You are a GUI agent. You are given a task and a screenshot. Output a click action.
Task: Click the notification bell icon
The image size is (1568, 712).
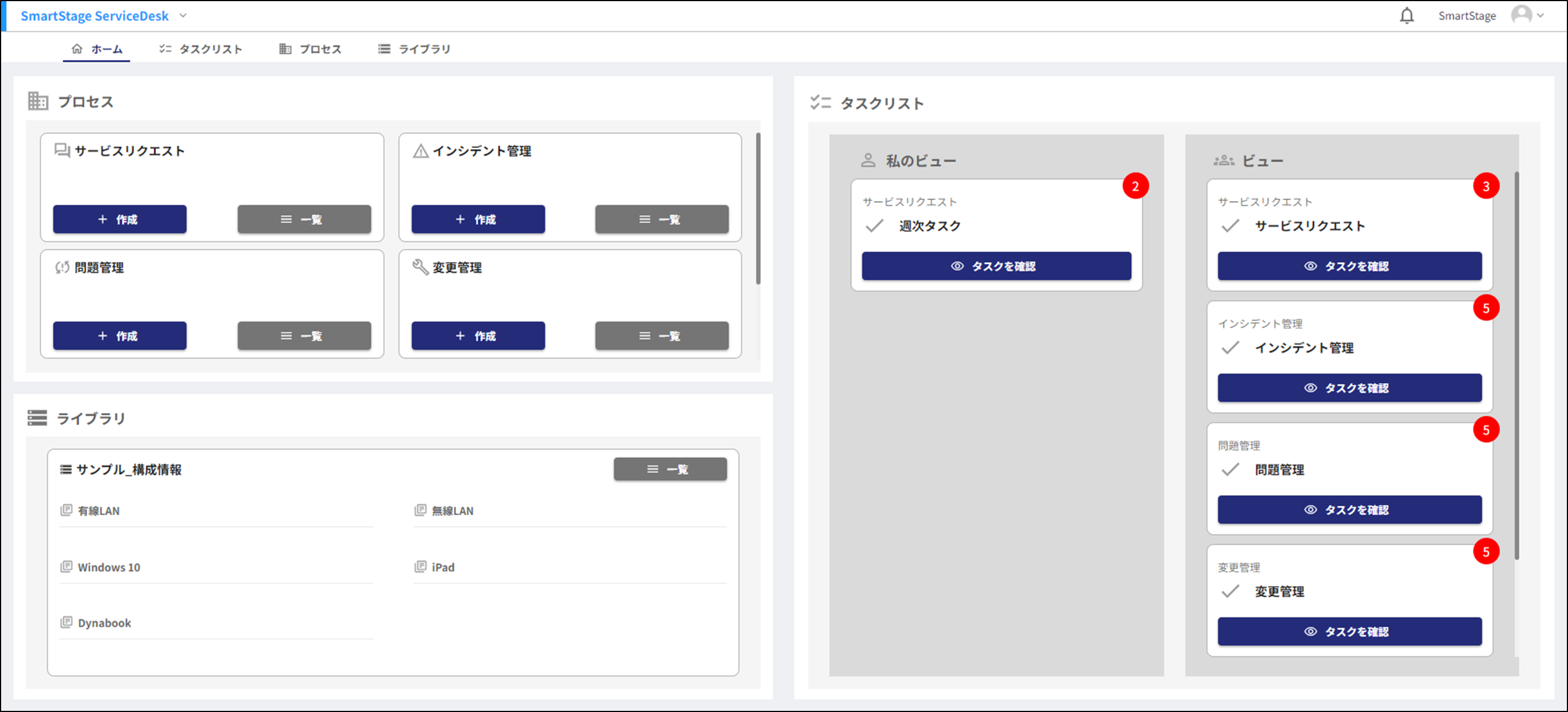pos(1406,16)
